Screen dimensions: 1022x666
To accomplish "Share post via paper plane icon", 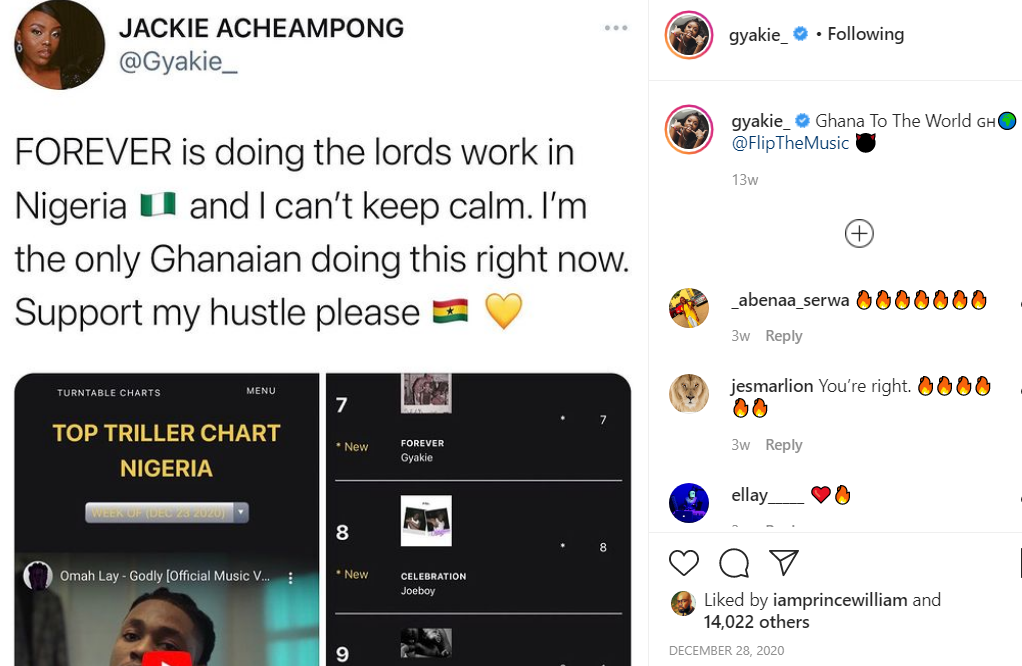I will tap(783, 562).
